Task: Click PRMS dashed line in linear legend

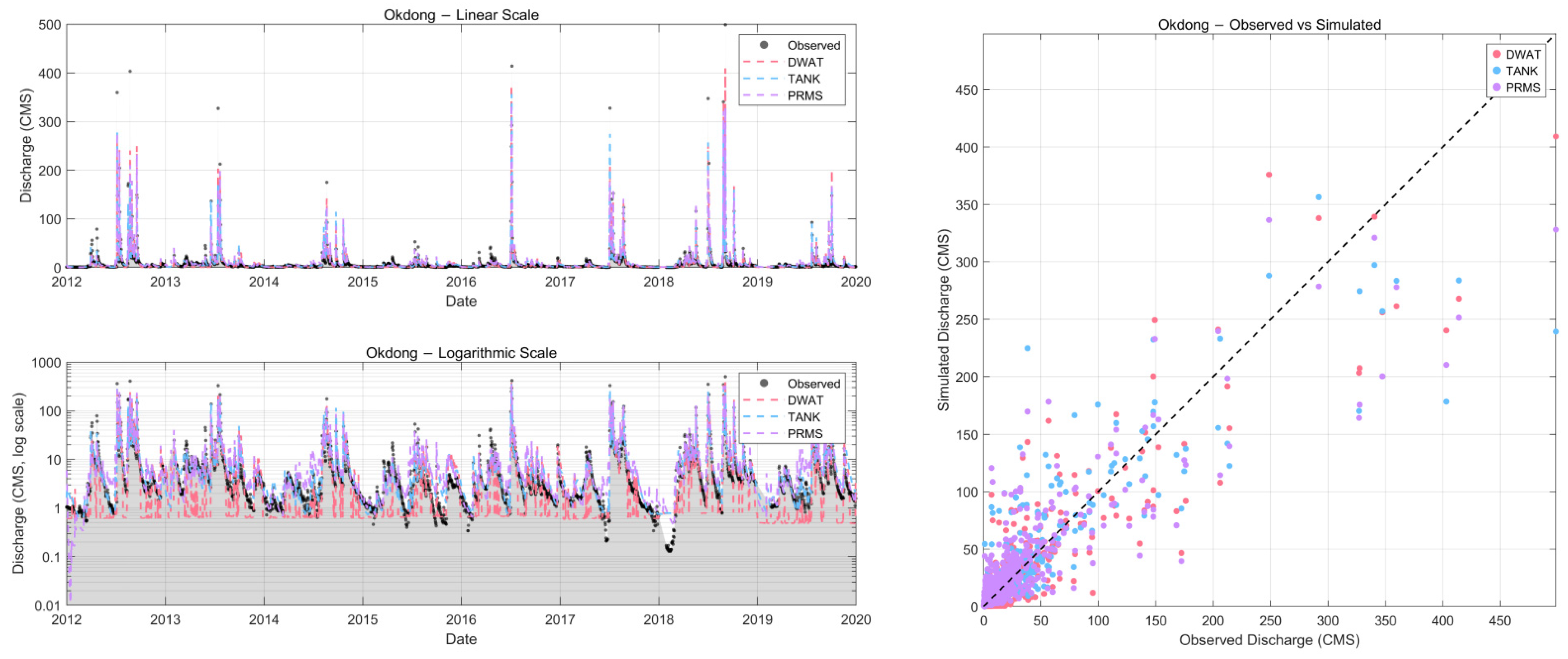Action: 761,96
